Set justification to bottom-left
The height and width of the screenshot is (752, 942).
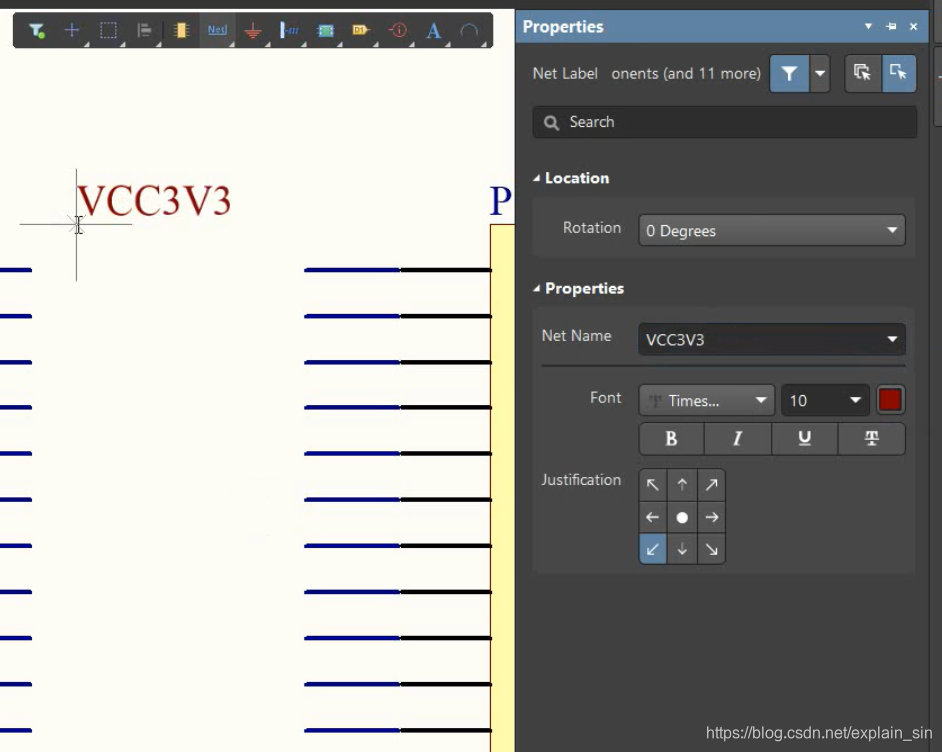[652, 549]
